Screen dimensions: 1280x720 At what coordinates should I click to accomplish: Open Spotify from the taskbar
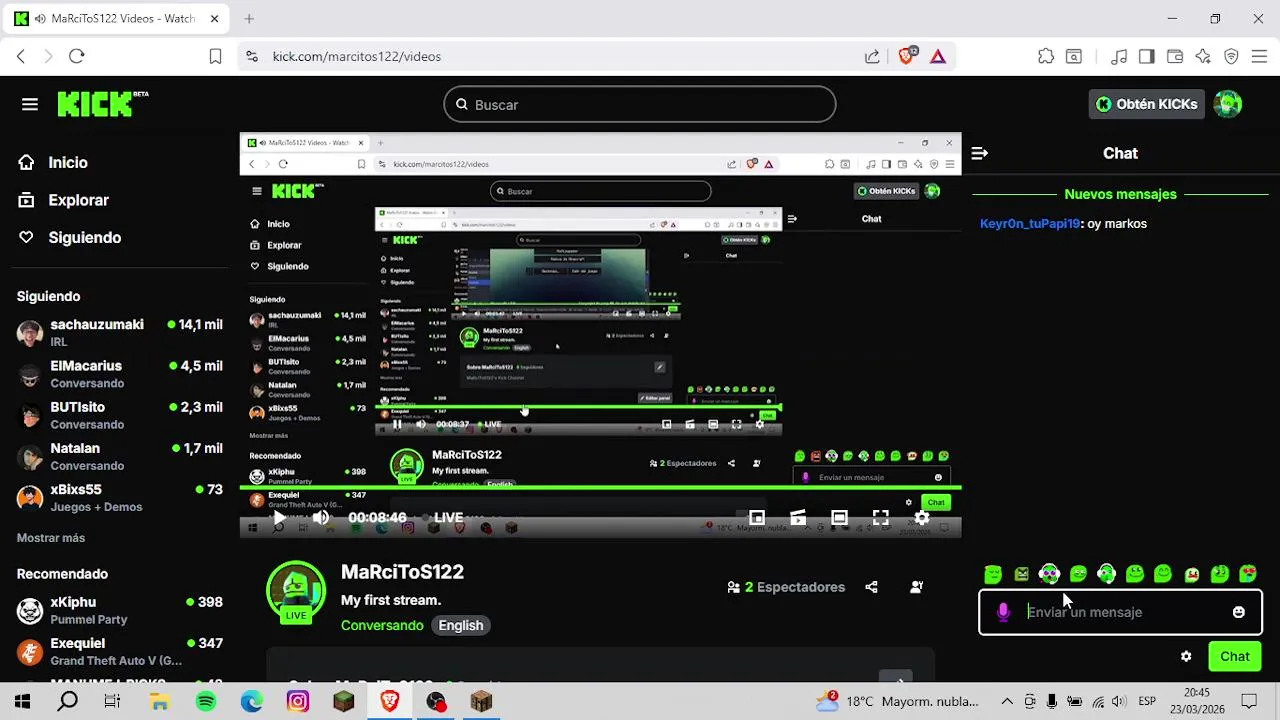tap(206, 702)
